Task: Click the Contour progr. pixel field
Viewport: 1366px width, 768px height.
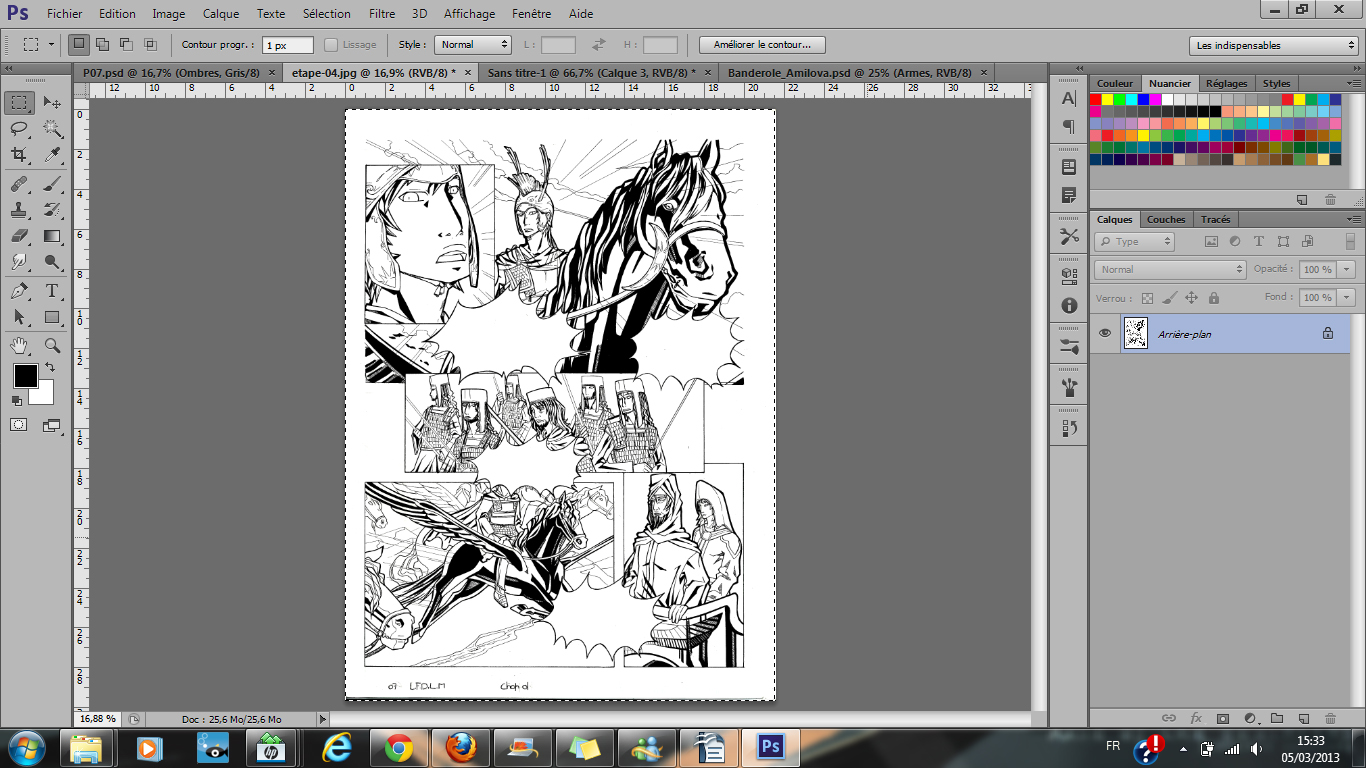Action: point(288,45)
